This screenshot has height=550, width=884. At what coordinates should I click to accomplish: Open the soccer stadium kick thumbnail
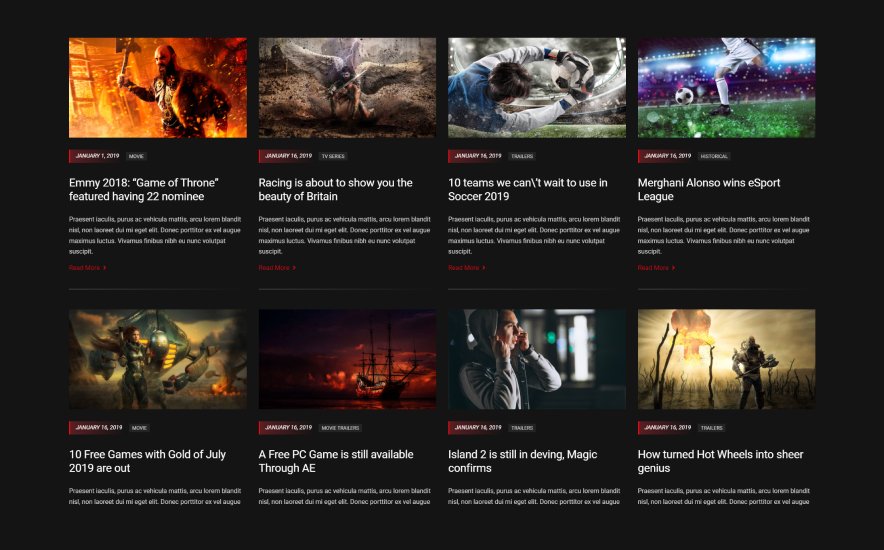(x=726, y=87)
